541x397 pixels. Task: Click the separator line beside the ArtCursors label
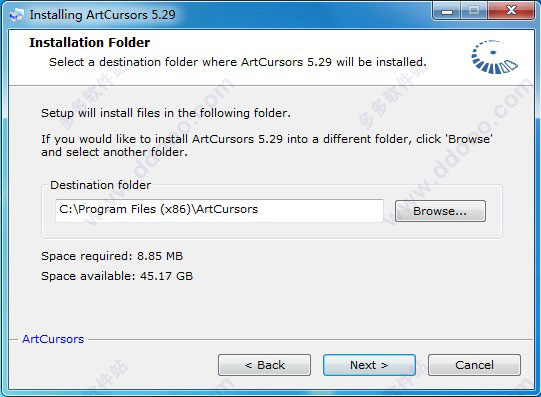coord(311,339)
